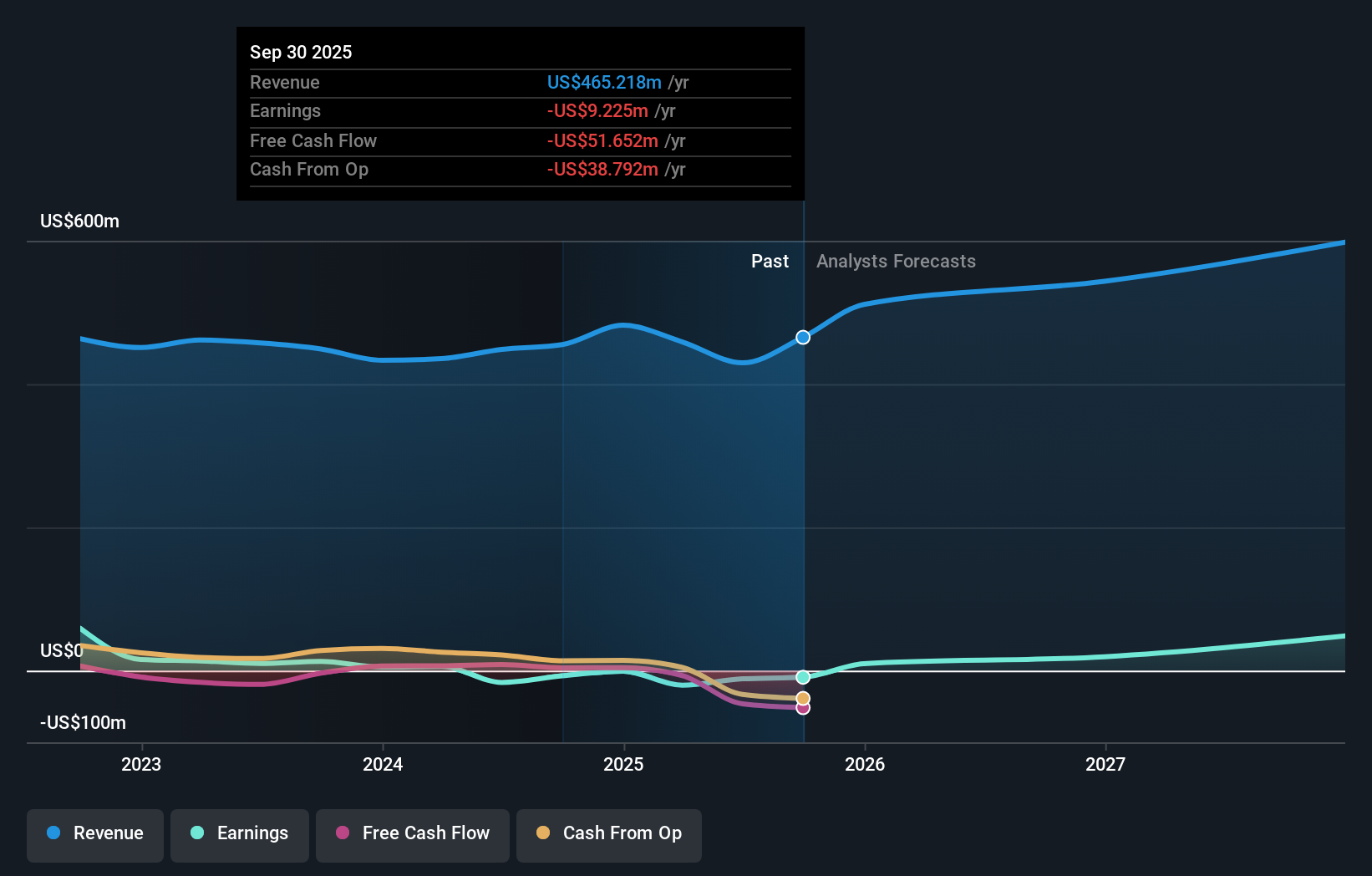Select the teal Earnings marker on the chart

pos(803,677)
